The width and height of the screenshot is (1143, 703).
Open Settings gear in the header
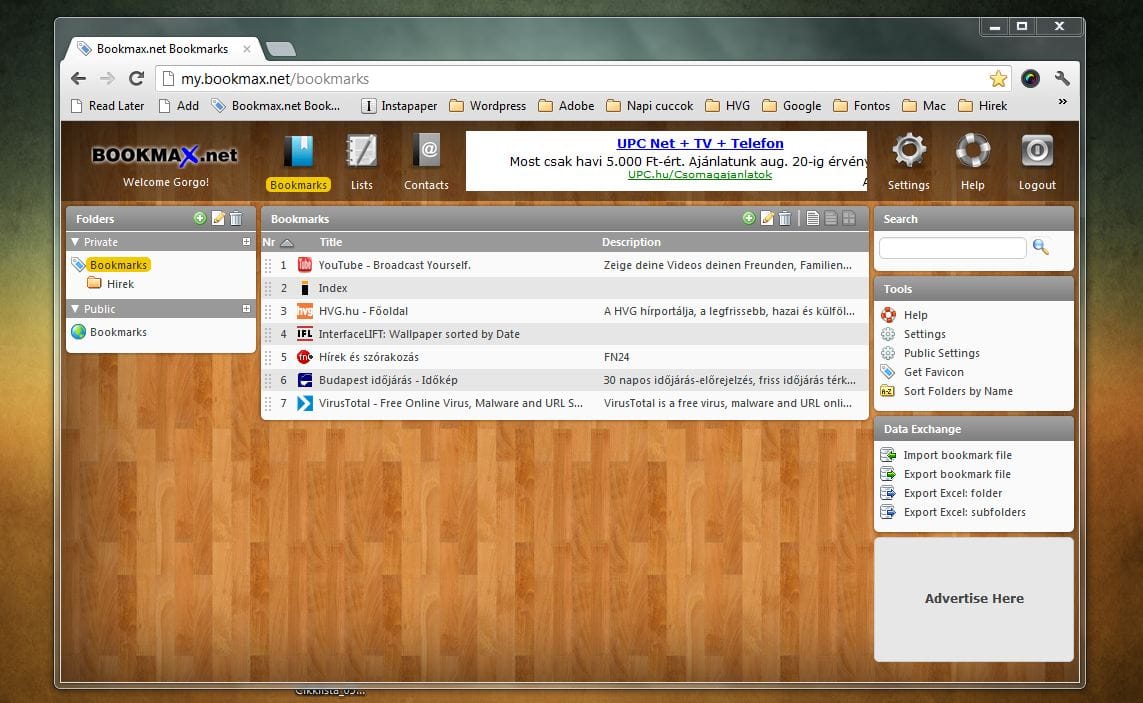[909, 151]
